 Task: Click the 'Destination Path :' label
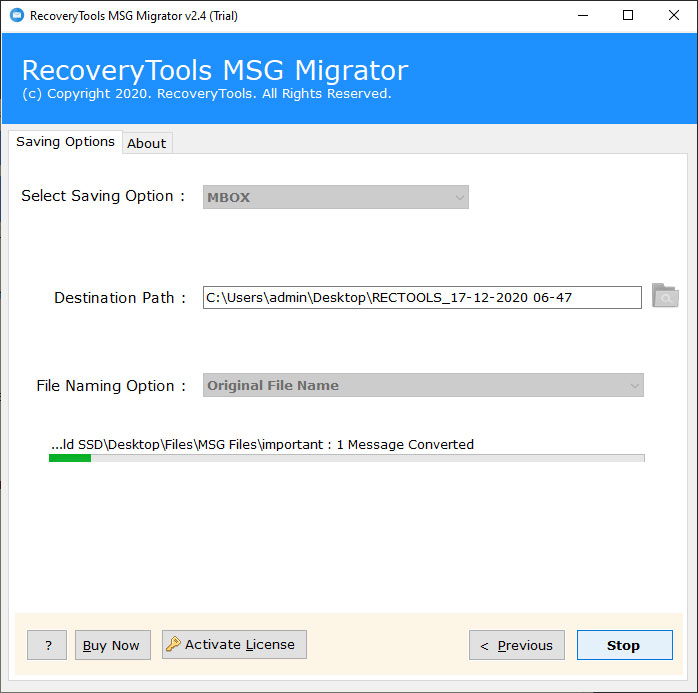click(120, 298)
